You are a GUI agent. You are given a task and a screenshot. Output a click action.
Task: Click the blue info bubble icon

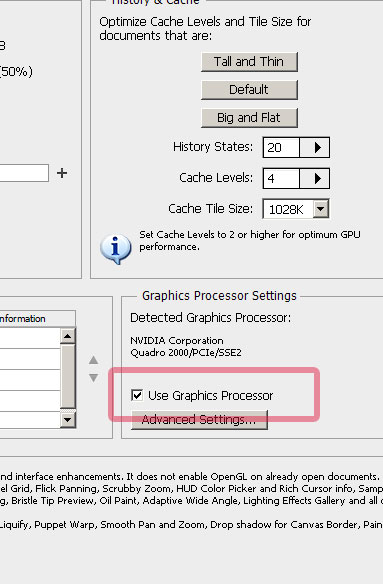115,249
